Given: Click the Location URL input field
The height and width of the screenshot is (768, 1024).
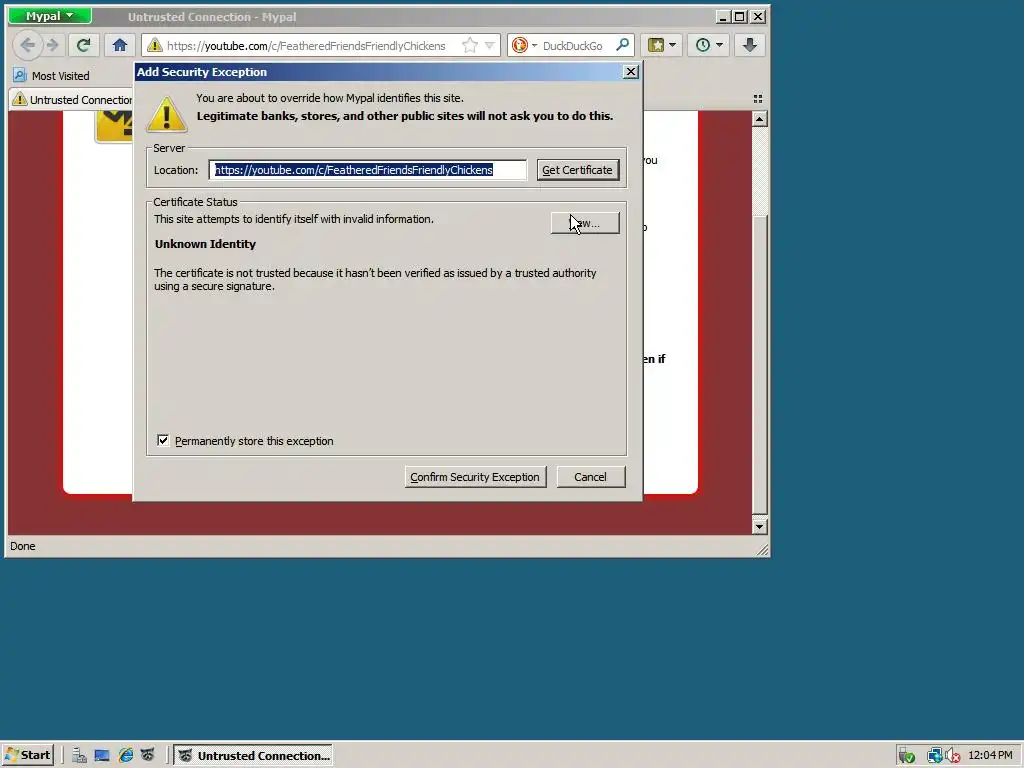Looking at the screenshot, I should click(x=368, y=170).
